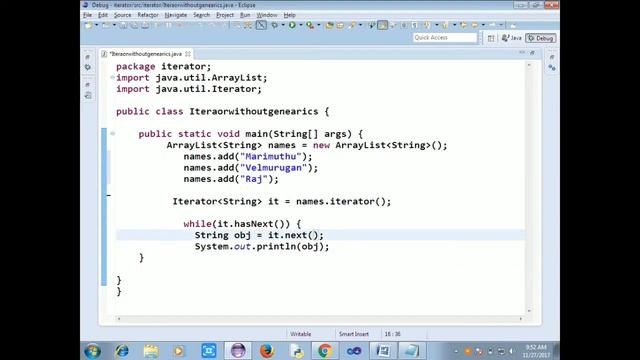Open the File menu
The image size is (640, 360).
pos(87,15)
